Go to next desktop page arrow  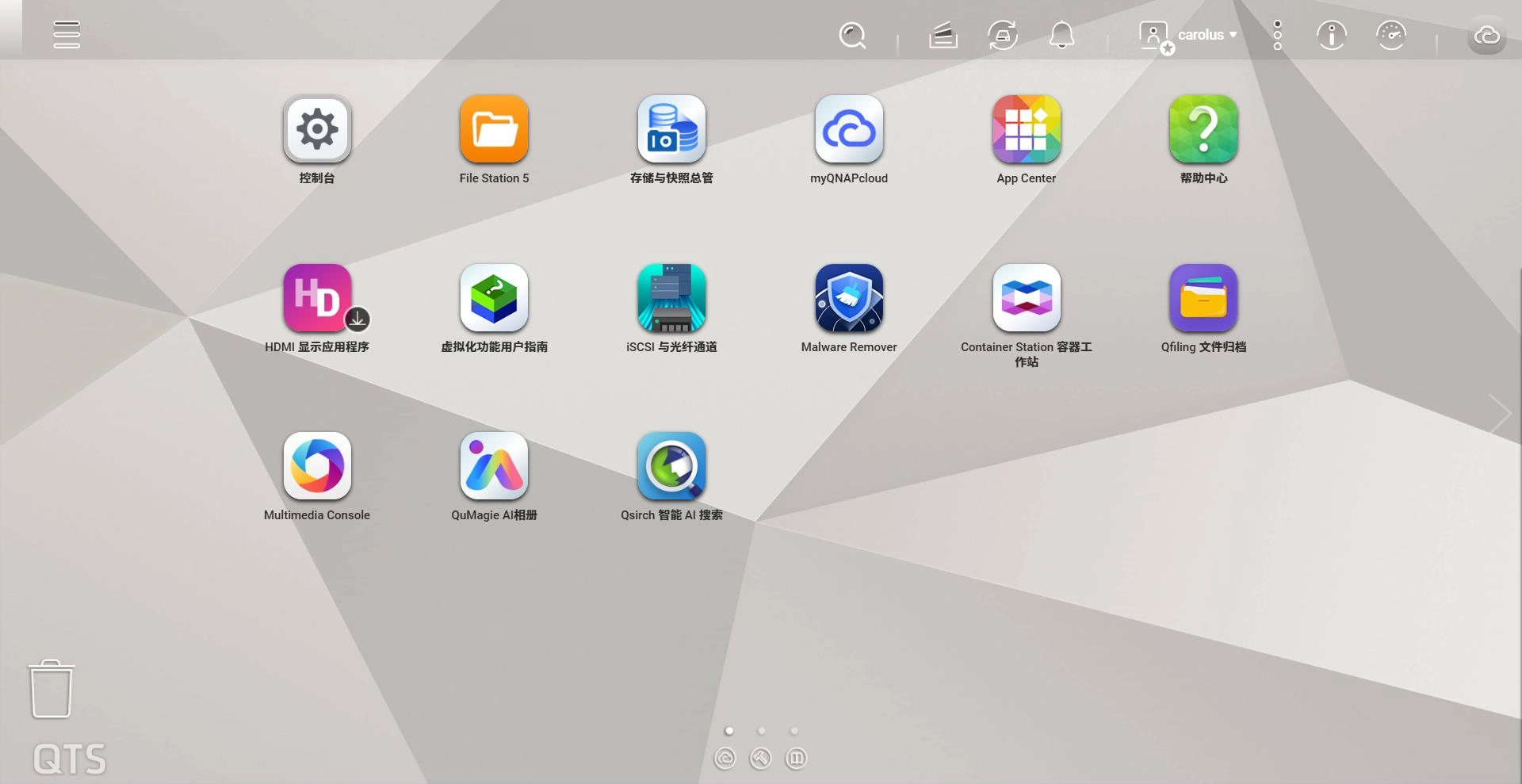click(1499, 414)
